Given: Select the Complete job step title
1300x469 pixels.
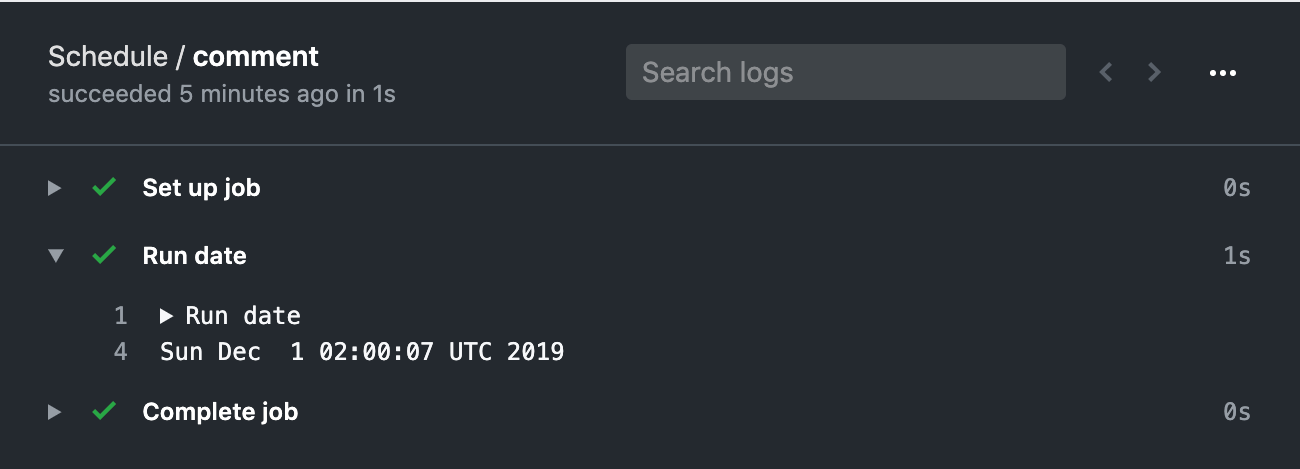Looking at the screenshot, I should coord(220,412).
